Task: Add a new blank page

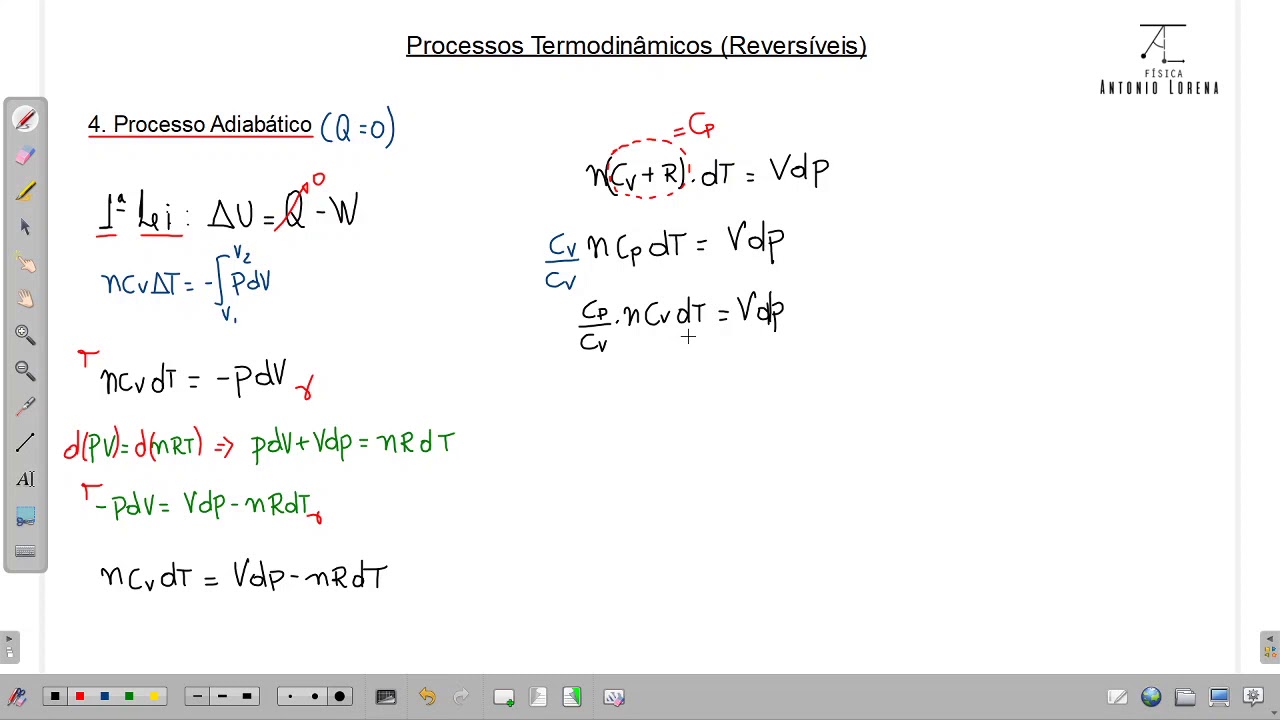Action: pos(504,697)
